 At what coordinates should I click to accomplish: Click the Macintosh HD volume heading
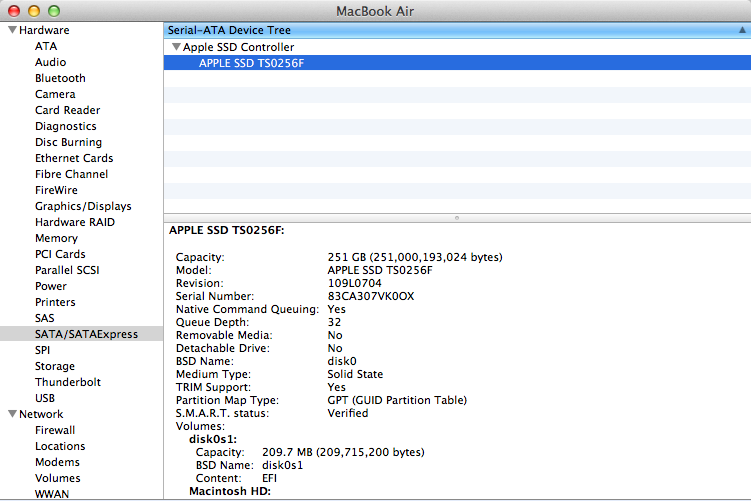tap(230, 491)
